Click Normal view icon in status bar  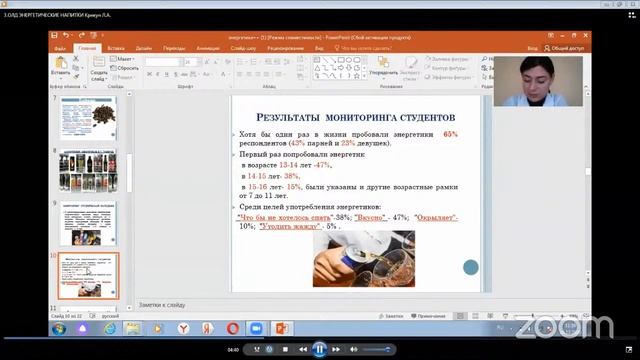click(x=460, y=316)
